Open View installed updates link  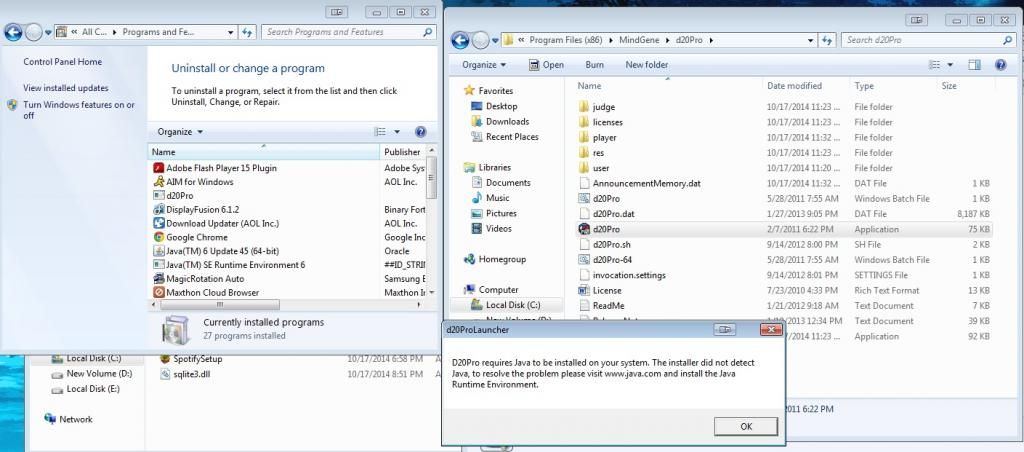click(x=66, y=88)
